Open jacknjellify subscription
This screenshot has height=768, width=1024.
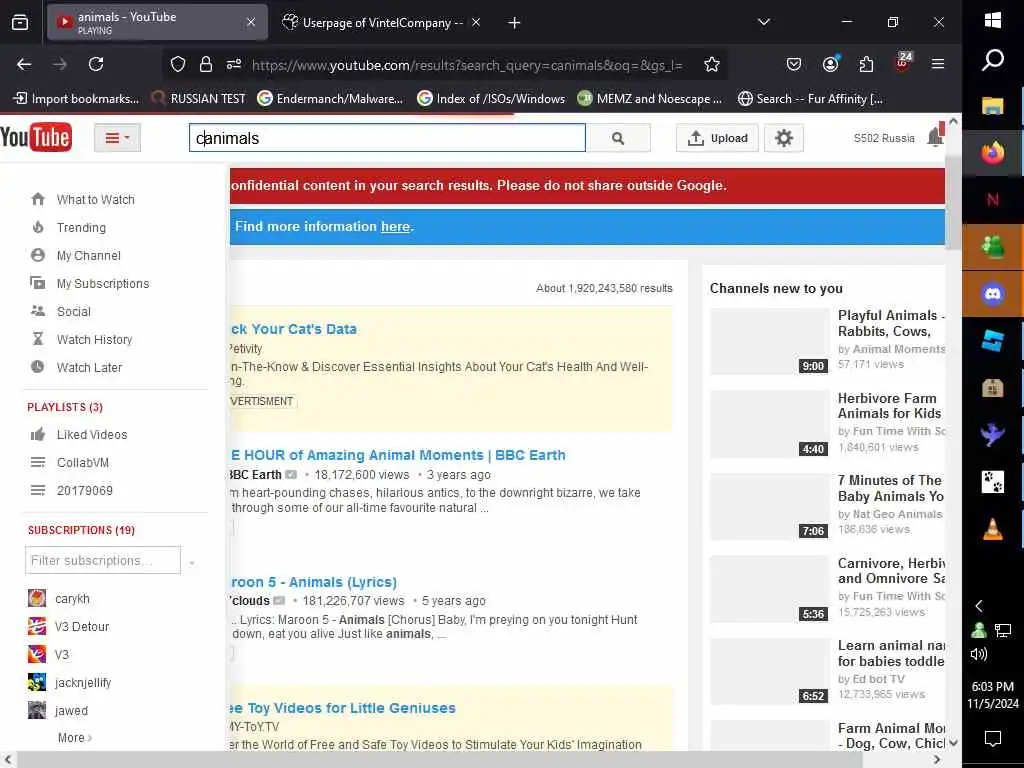click(x=83, y=682)
